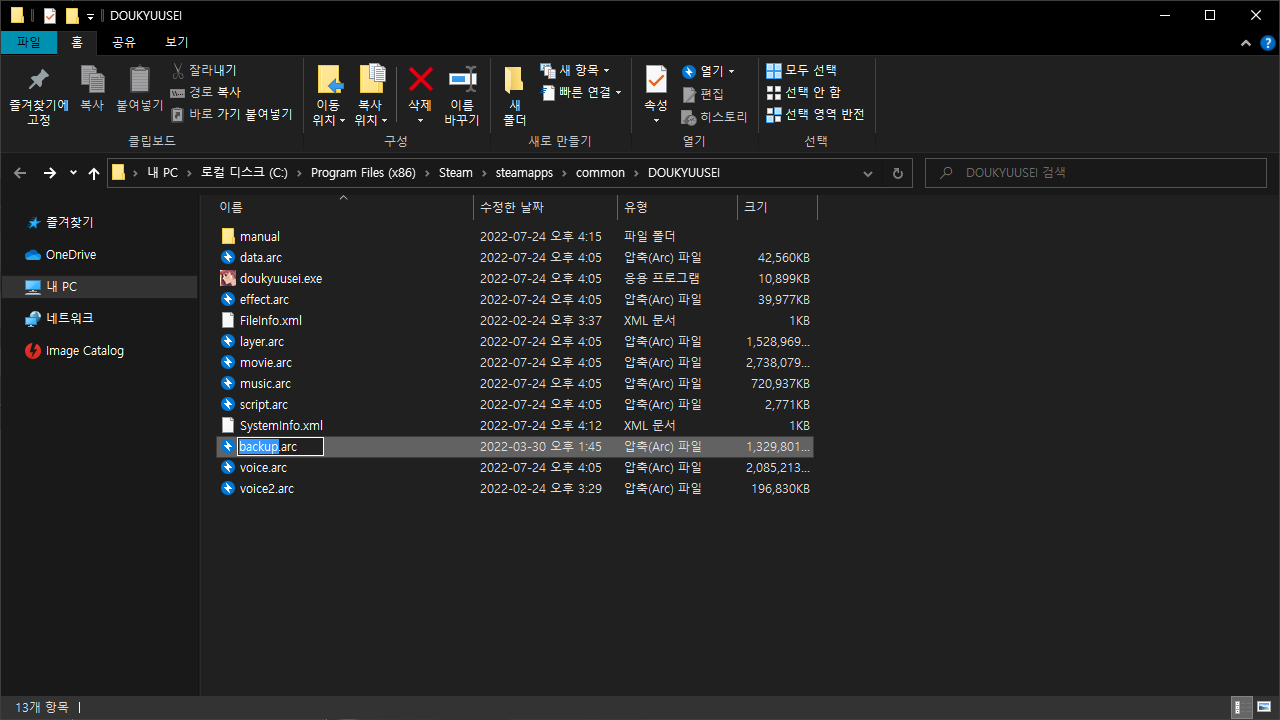Click the steamapps breadcrumb

(524, 173)
